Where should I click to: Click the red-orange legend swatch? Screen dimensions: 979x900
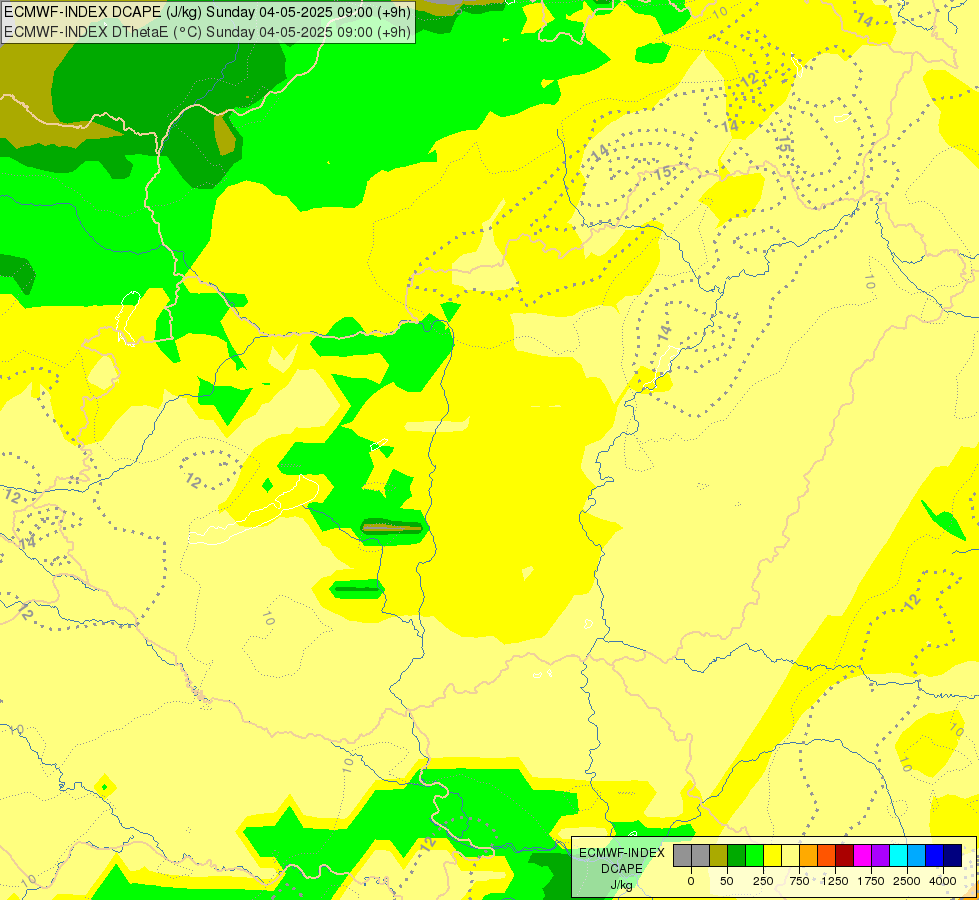[827, 855]
